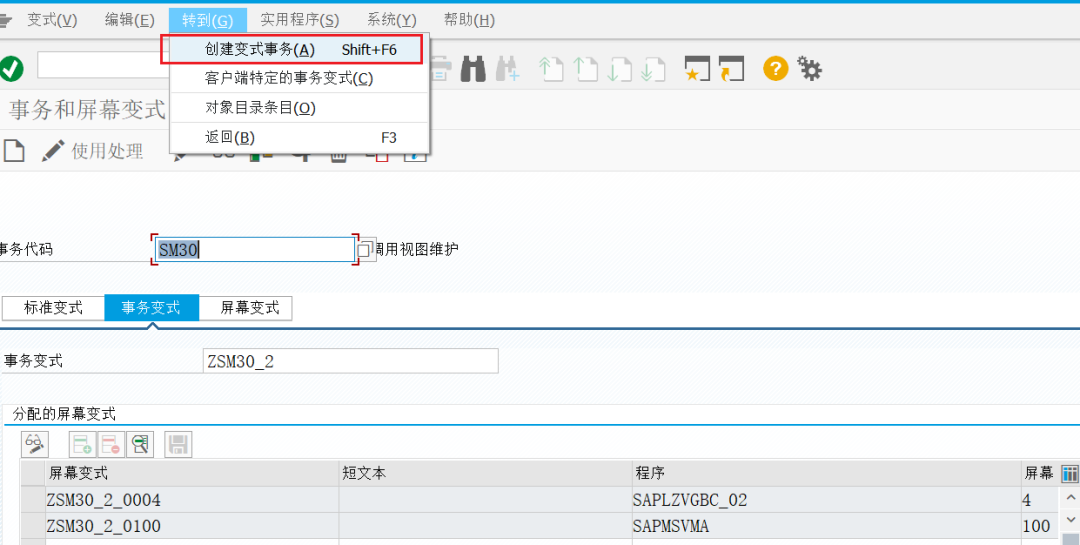Open Help via yellow question mark icon

(776, 68)
